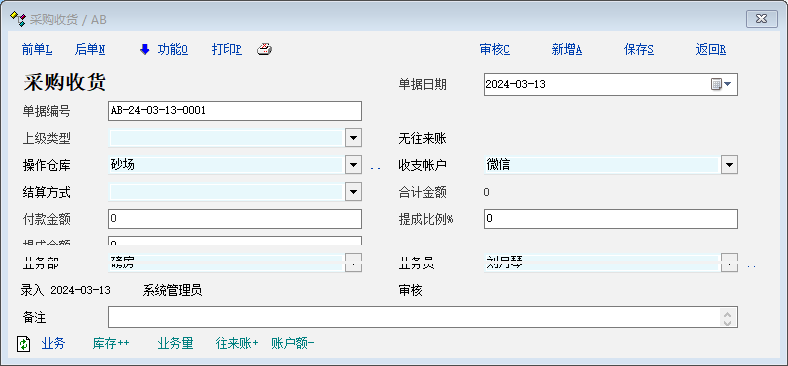
Task: Expand the 结算方式 dropdown
Action: click(x=353, y=192)
